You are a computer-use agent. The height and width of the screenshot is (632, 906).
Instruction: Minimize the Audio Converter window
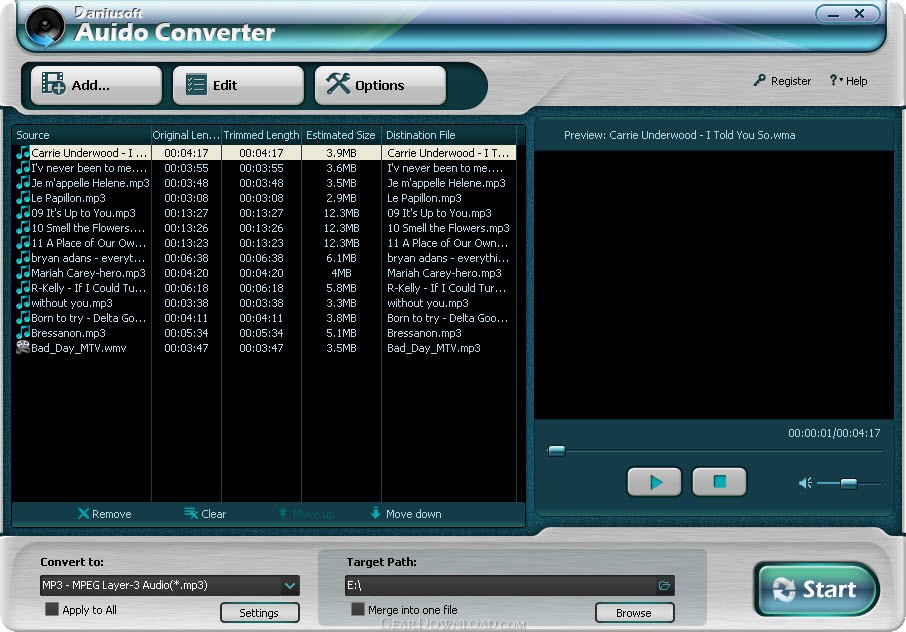click(833, 14)
